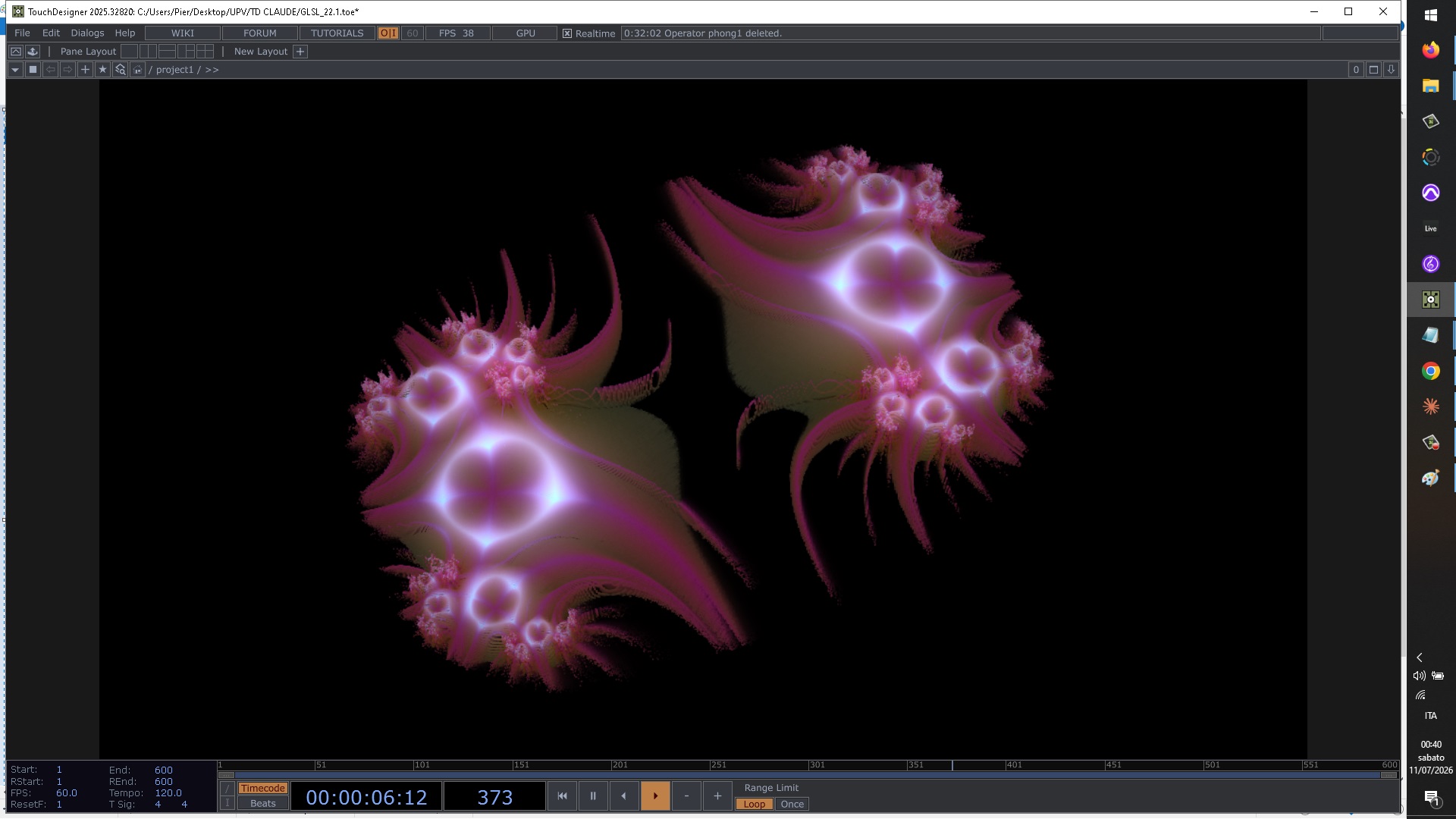Click the pane number 0 box

pos(1356,70)
